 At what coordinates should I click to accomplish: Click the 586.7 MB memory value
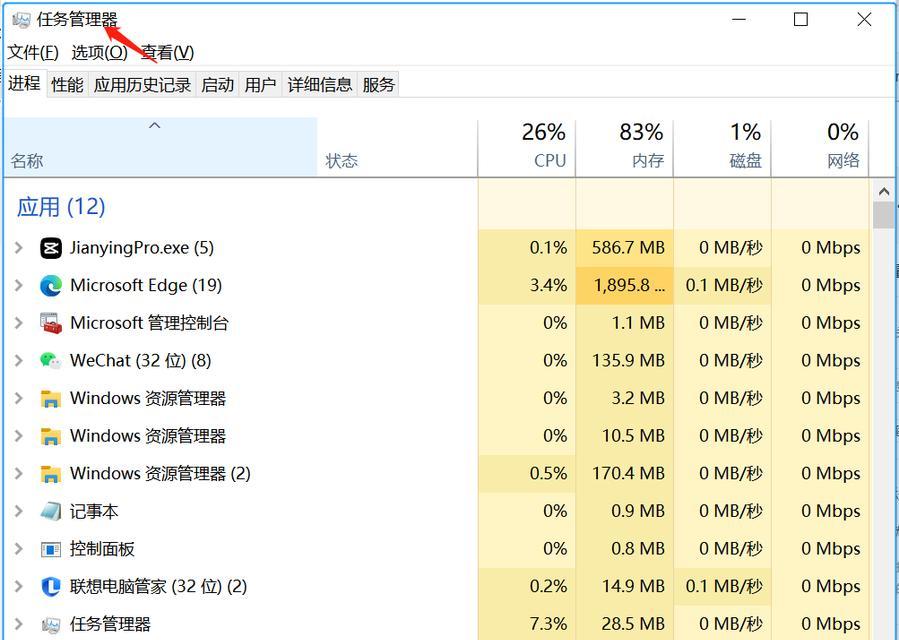pos(628,248)
